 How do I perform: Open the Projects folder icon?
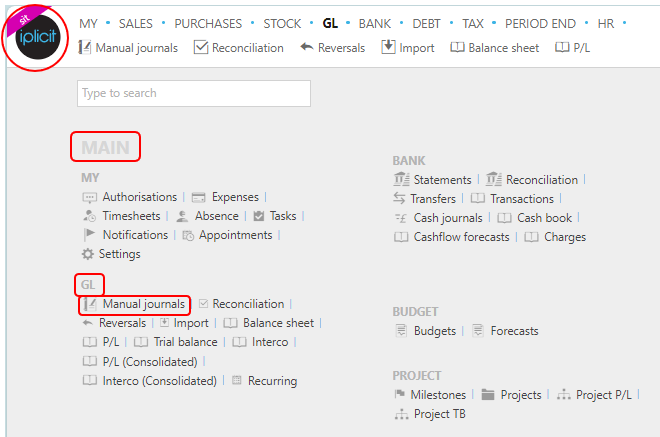[x=488, y=394]
